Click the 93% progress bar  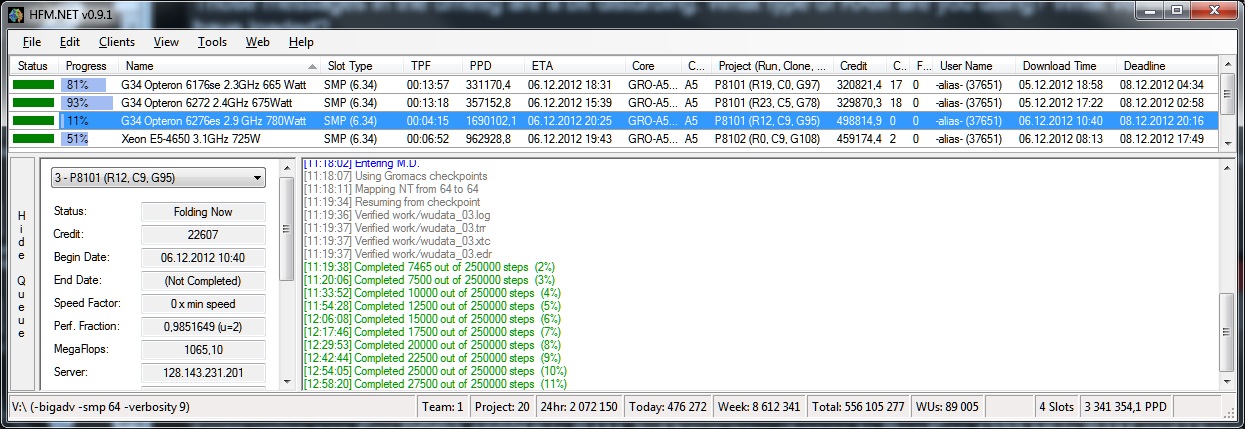coord(88,102)
